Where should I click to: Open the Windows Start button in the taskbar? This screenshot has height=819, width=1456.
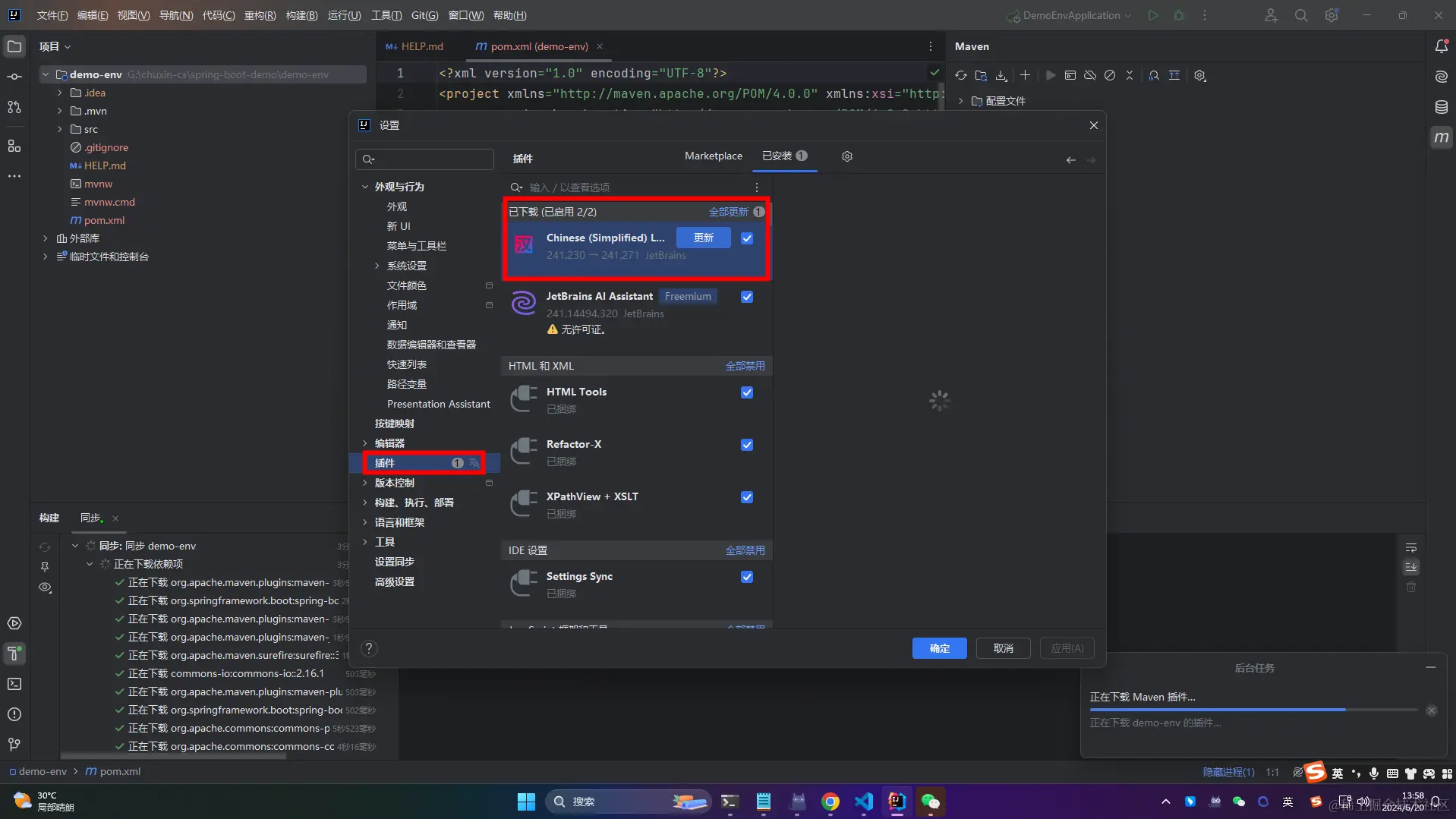pyautogui.click(x=526, y=802)
